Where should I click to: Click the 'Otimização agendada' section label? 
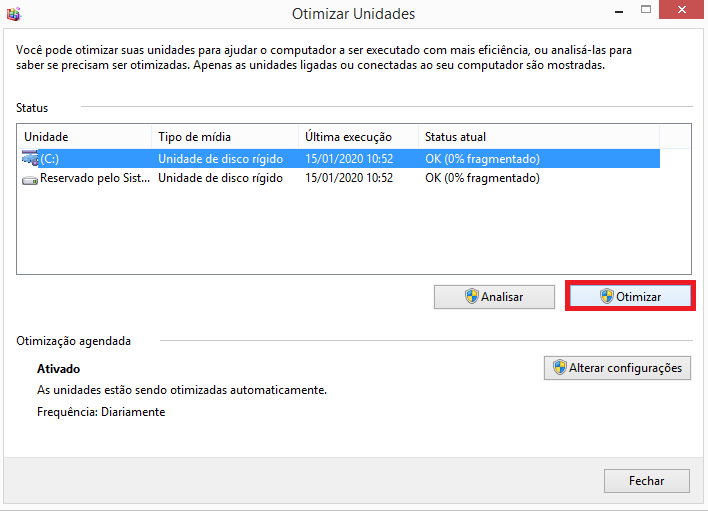[x=74, y=341]
